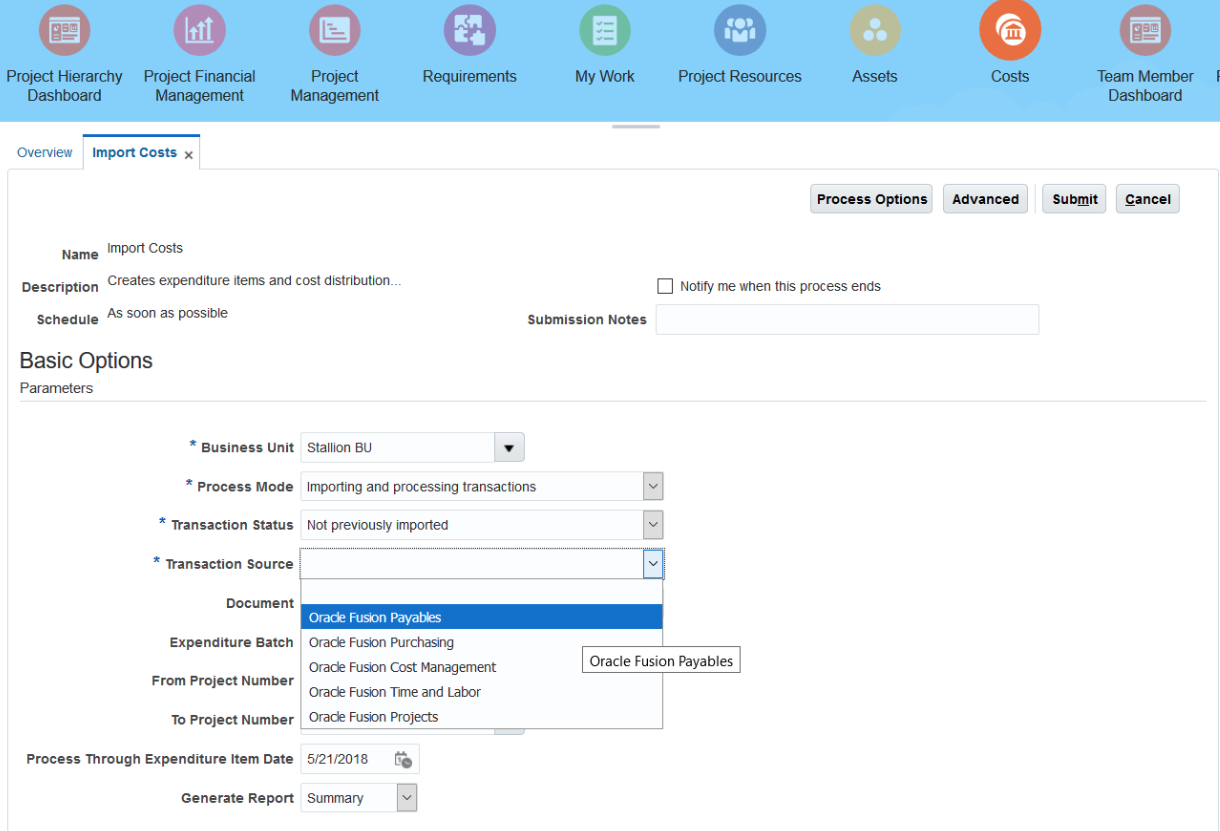Click the Document label

click(260, 603)
